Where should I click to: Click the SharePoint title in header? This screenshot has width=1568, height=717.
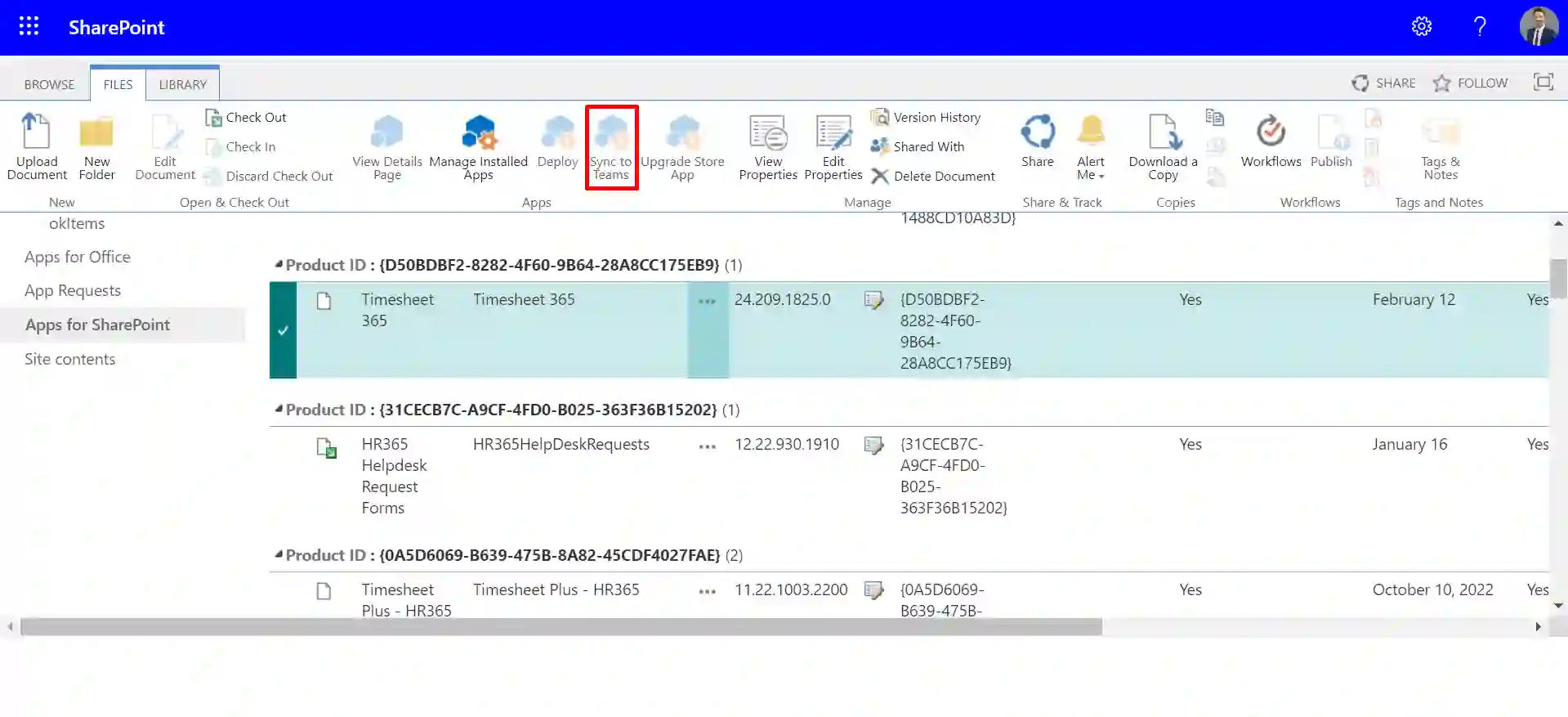pos(117,27)
